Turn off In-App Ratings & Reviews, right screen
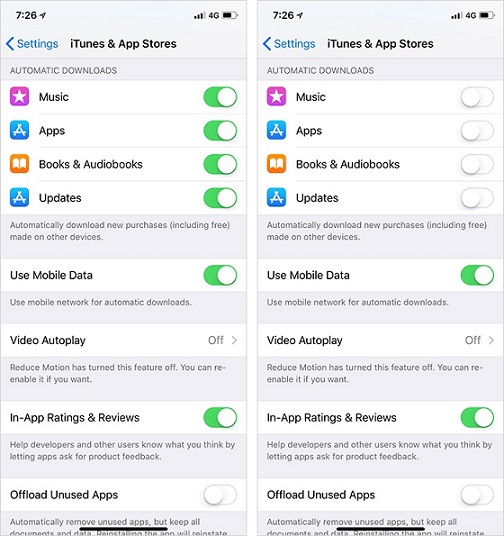Image resolution: width=504 pixels, height=536 pixels. (x=477, y=417)
